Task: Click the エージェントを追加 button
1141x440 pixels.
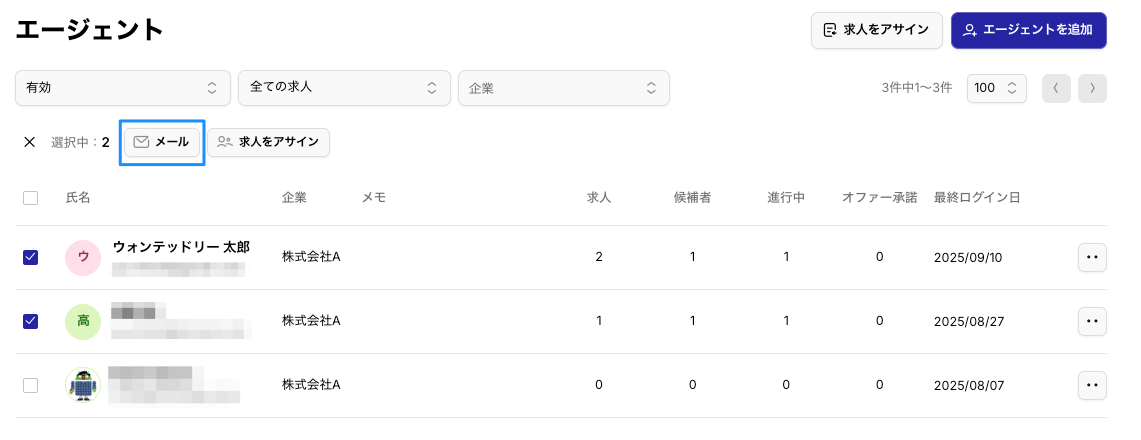Action: pos(1028,30)
